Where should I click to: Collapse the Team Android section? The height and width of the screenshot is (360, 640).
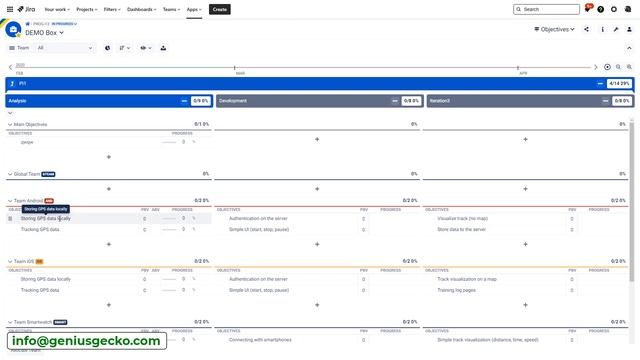coord(10,201)
